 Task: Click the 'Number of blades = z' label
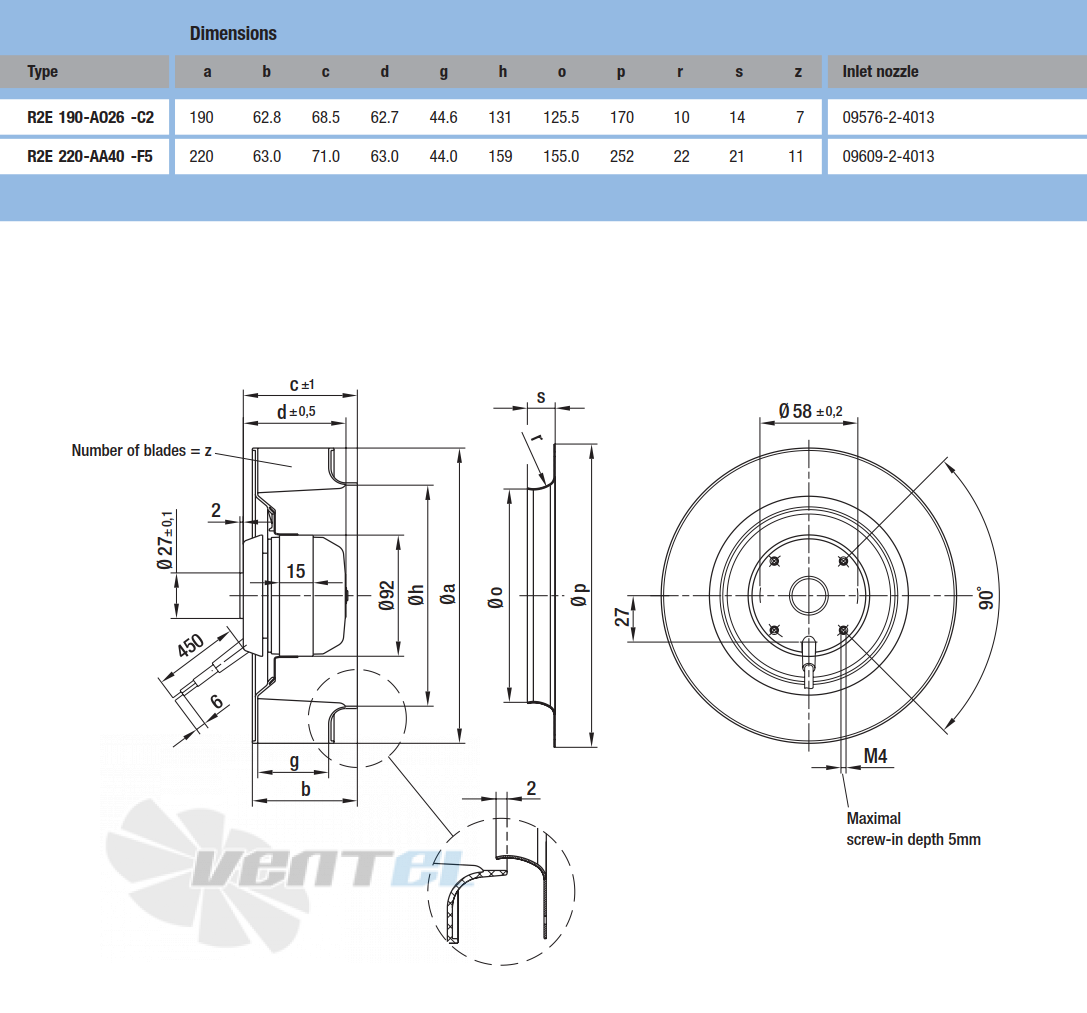pyautogui.click(x=141, y=451)
